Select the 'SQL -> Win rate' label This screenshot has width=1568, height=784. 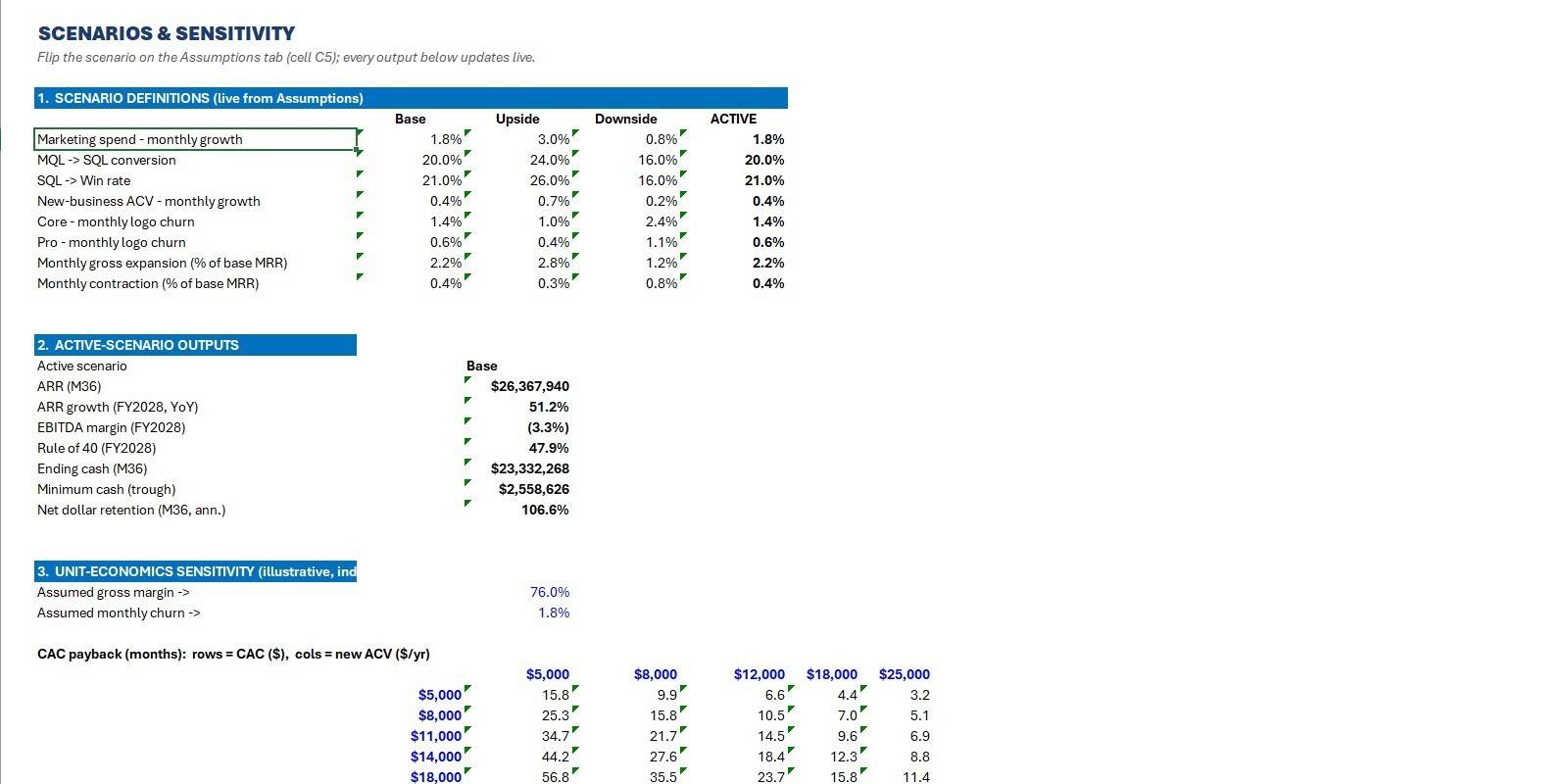pos(83,180)
